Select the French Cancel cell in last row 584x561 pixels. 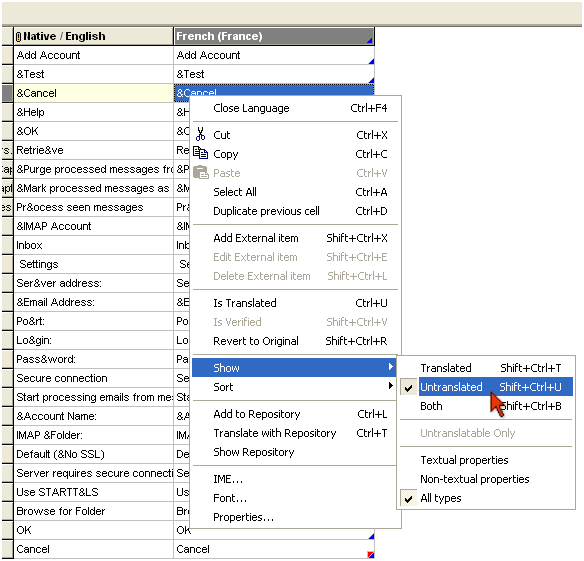pos(274,549)
